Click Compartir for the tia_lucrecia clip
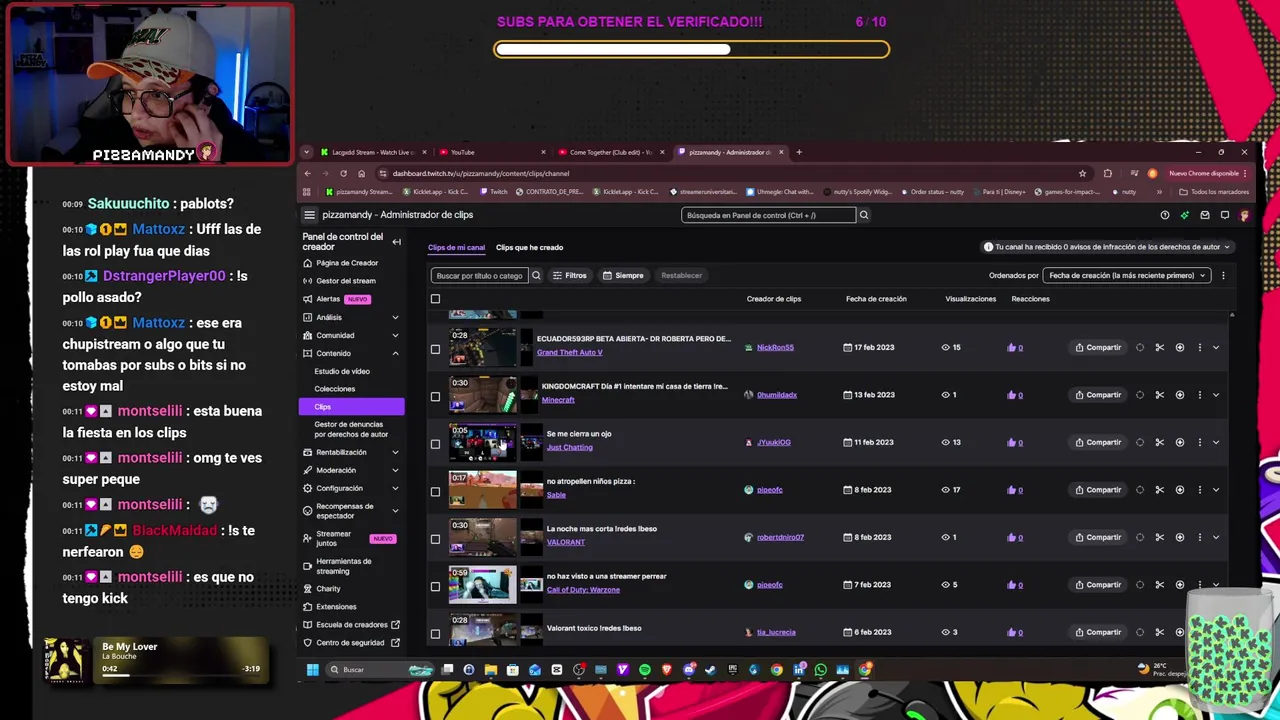The image size is (1280, 720). point(1098,632)
